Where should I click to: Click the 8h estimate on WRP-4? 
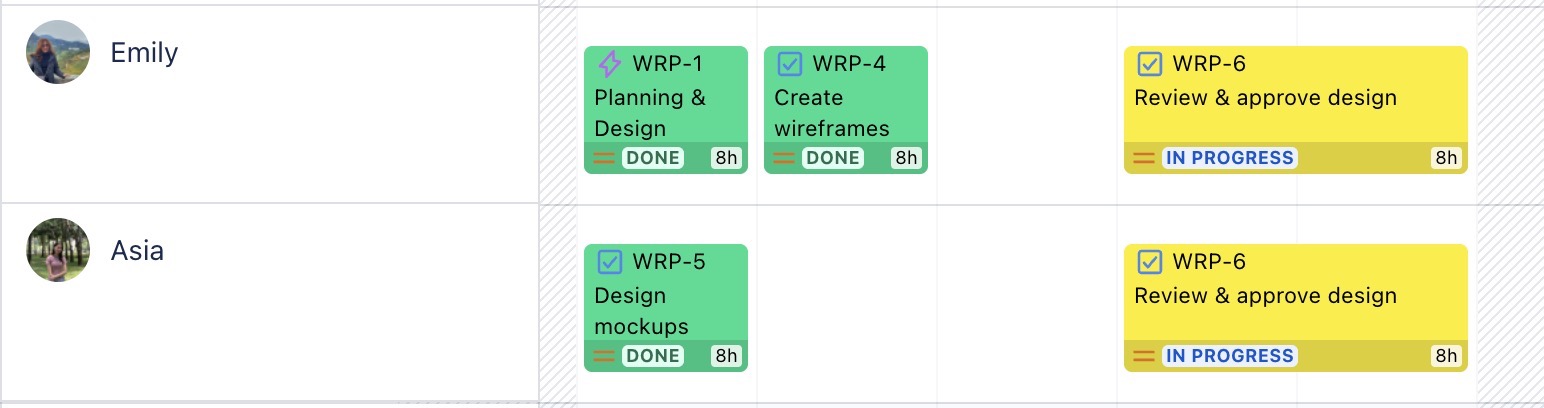coord(906,158)
